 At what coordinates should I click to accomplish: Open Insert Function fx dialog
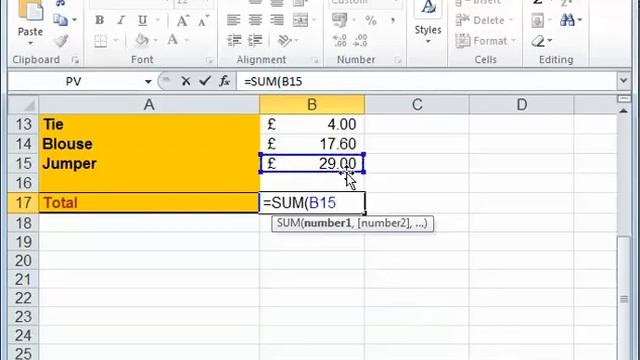click(x=224, y=81)
